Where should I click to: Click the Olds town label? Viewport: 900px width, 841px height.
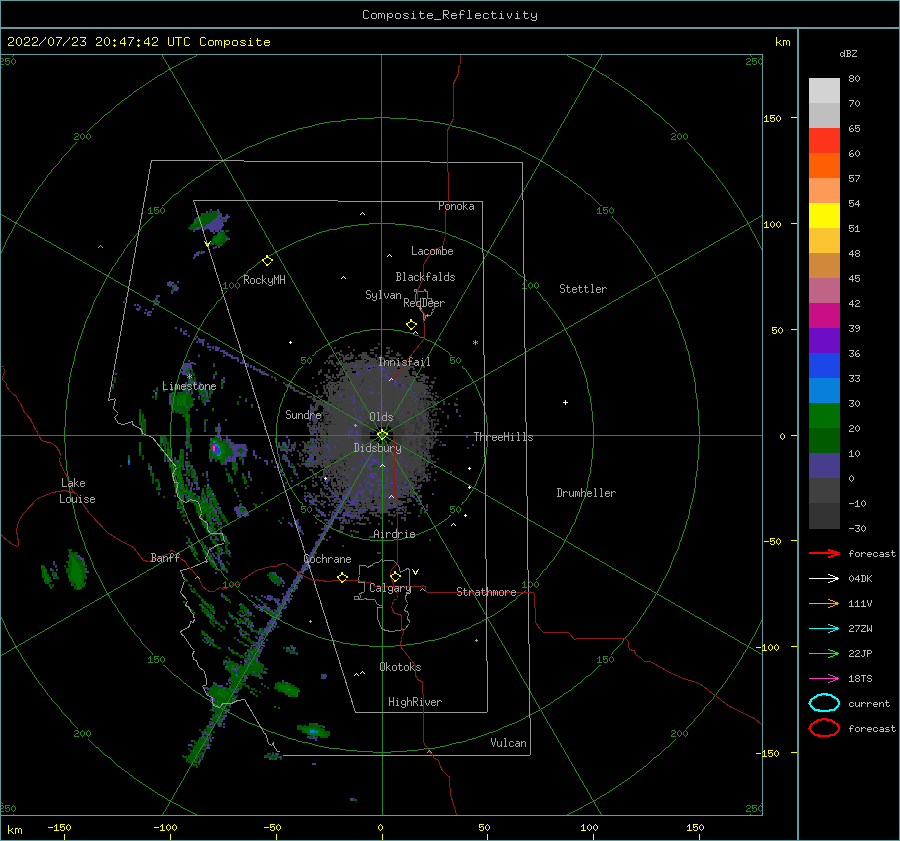coord(381,417)
